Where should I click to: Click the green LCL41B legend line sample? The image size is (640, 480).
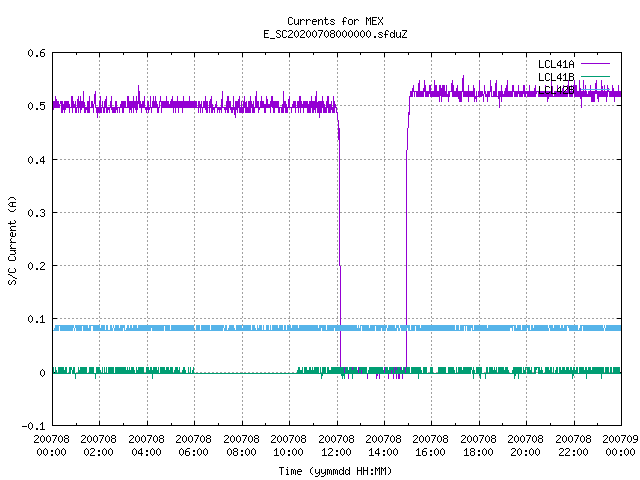coord(595,77)
